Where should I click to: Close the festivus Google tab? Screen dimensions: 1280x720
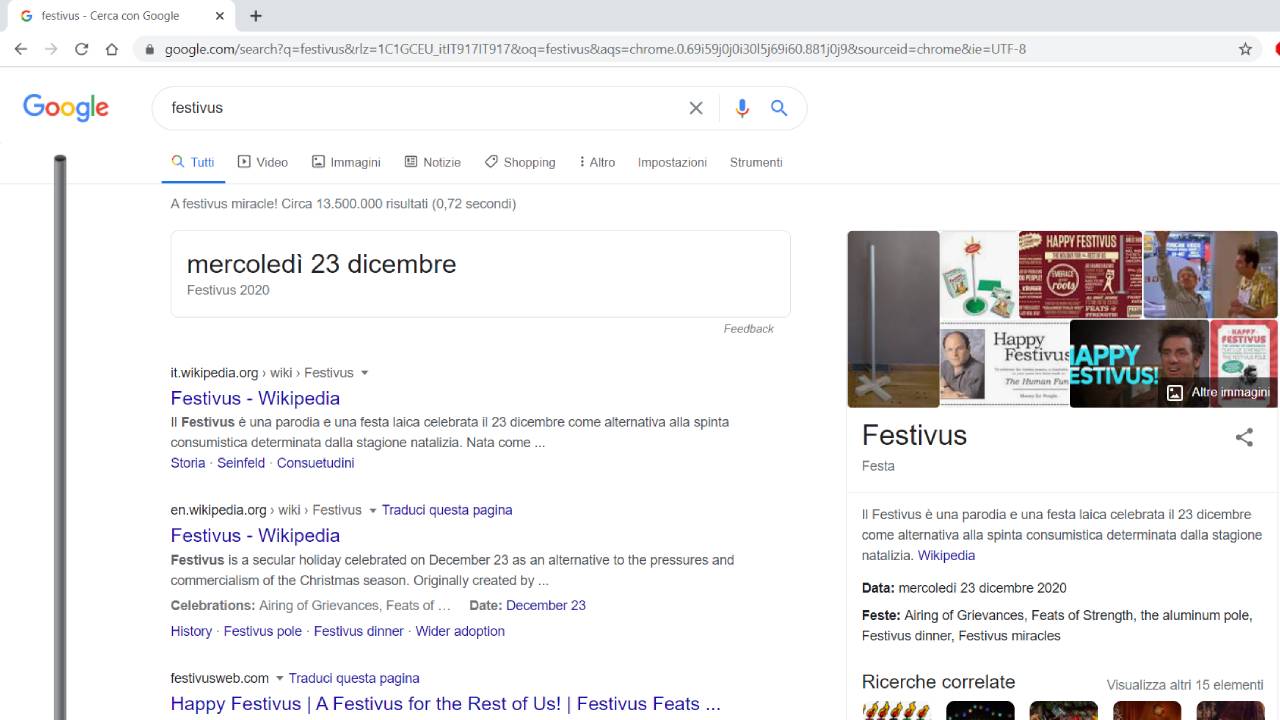[220, 16]
